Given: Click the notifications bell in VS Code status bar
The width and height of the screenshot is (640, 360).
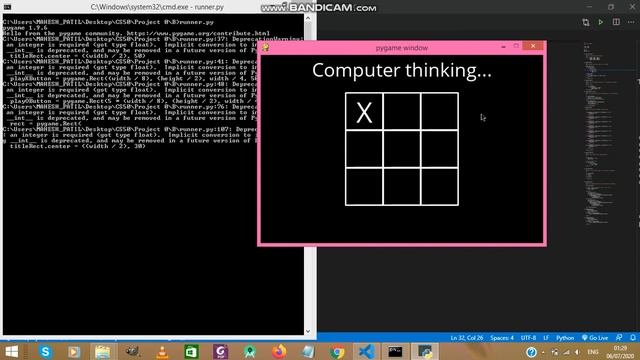Looking at the screenshot, I should (x=633, y=338).
